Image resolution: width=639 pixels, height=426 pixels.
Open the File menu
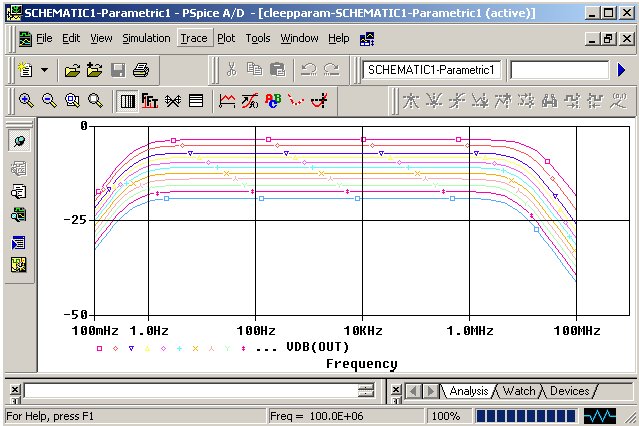pyautogui.click(x=44, y=38)
